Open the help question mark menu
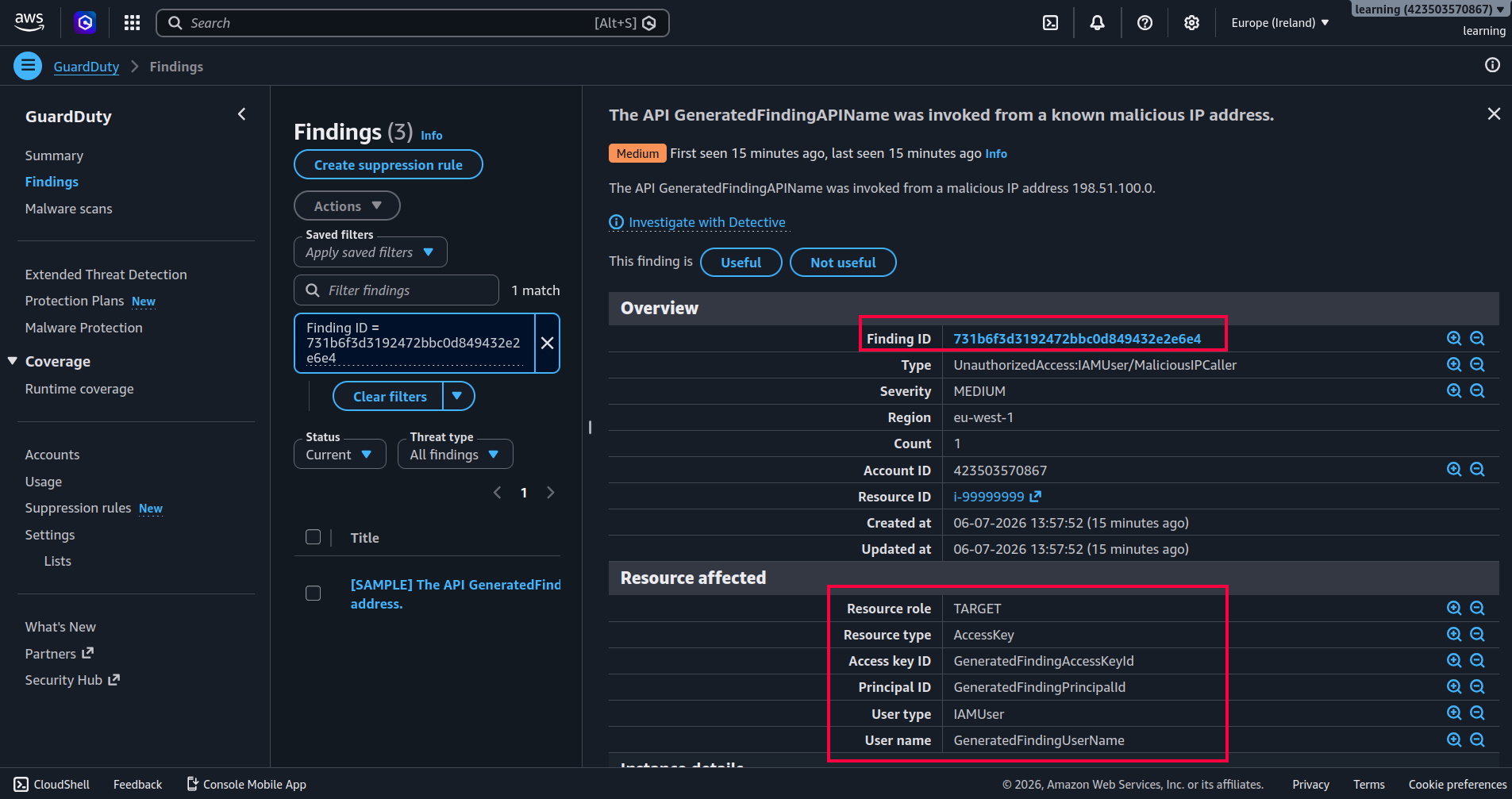Image resolution: width=1512 pixels, height=799 pixels. coord(1145,23)
